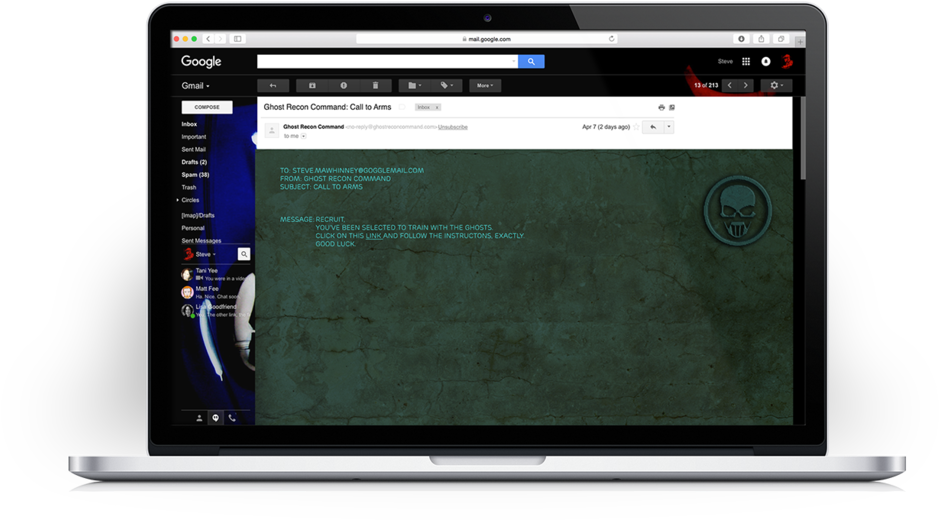The width and height of the screenshot is (939, 520).
Task: Click the Steve name in the header
Action: coord(725,61)
